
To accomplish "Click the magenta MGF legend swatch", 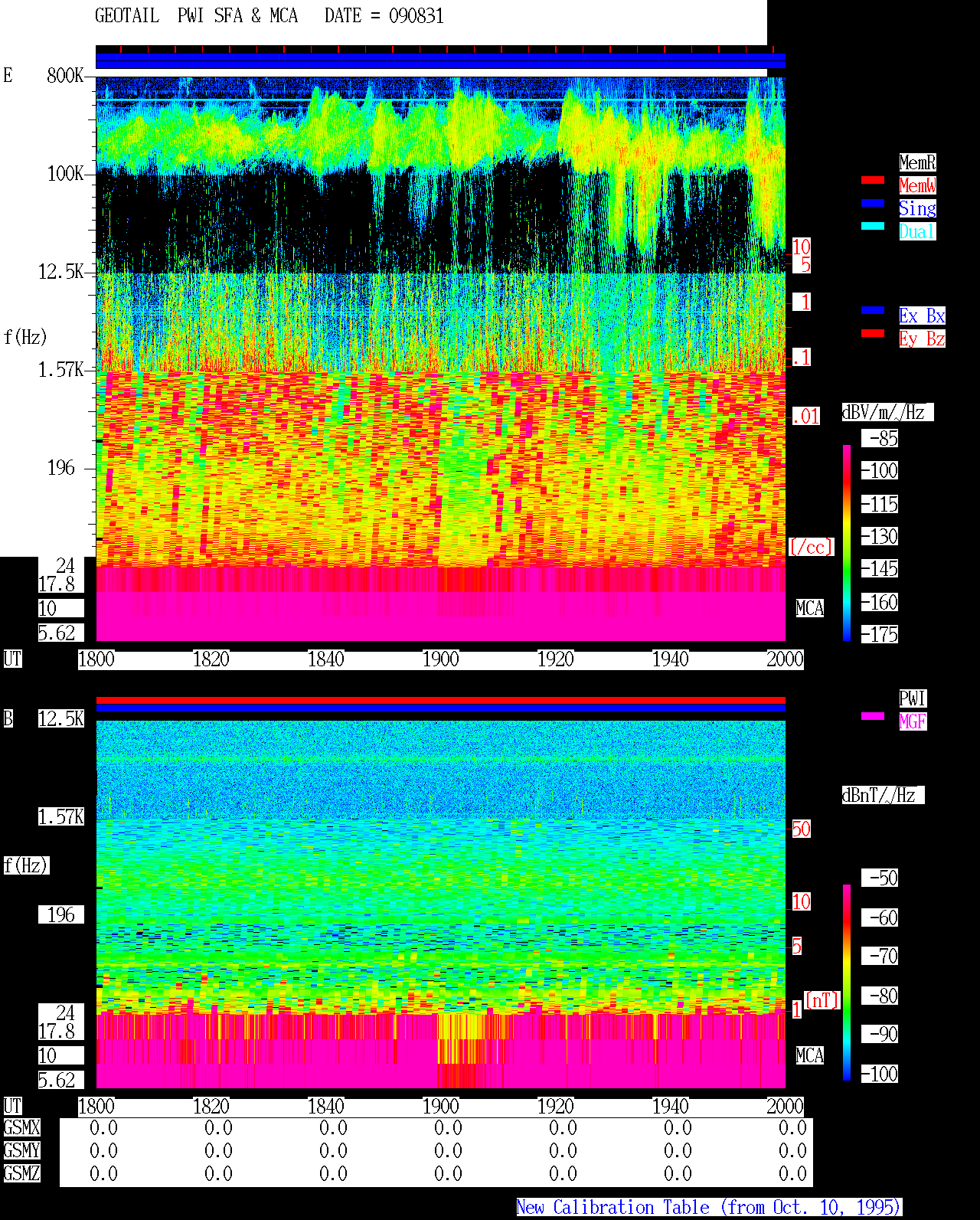I will tap(873, 716).
